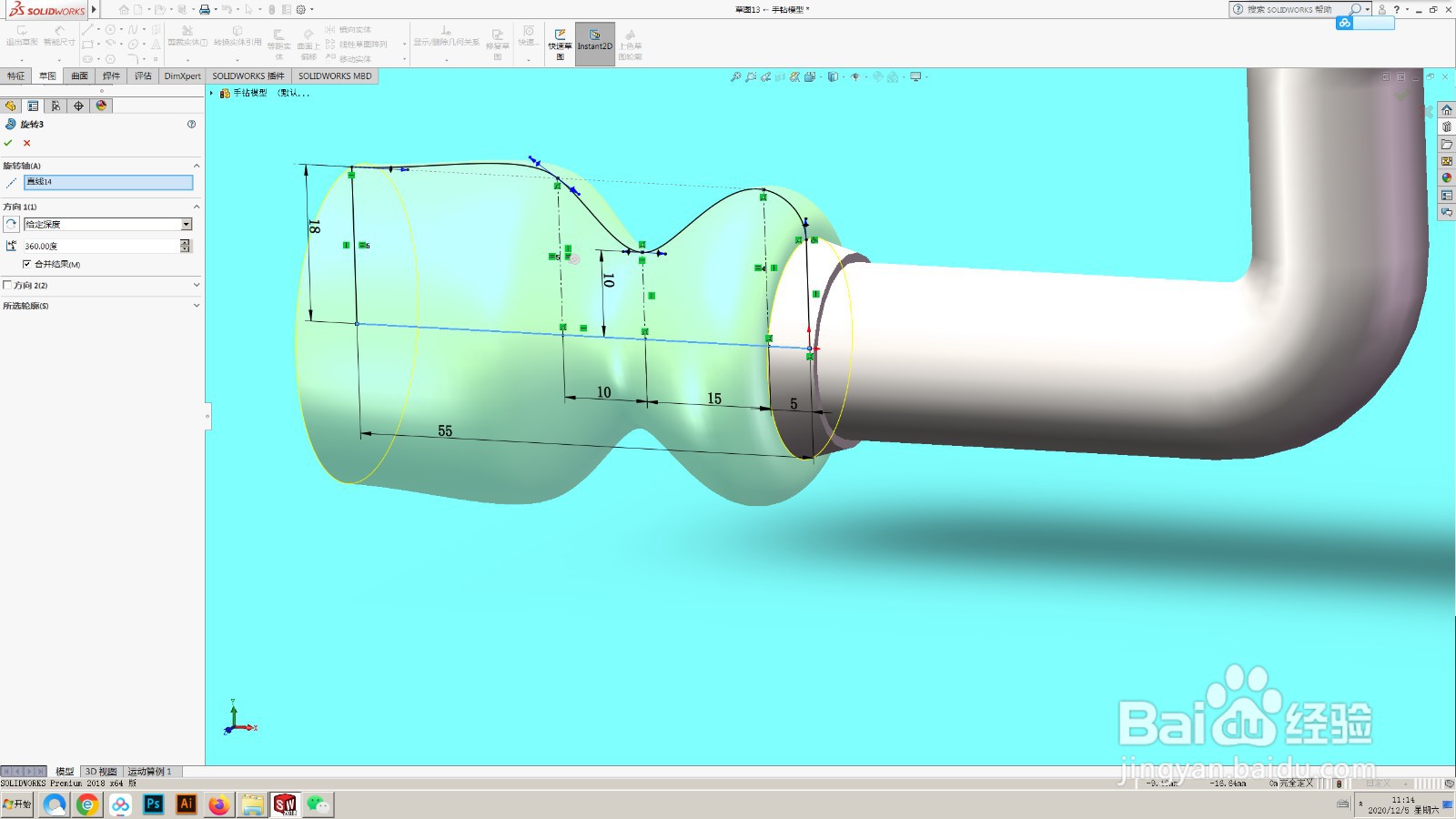This screenshot has width=1456, height=819.
Task: Click the Zoom to Fit icon
Action: click(x=735, y=77)
